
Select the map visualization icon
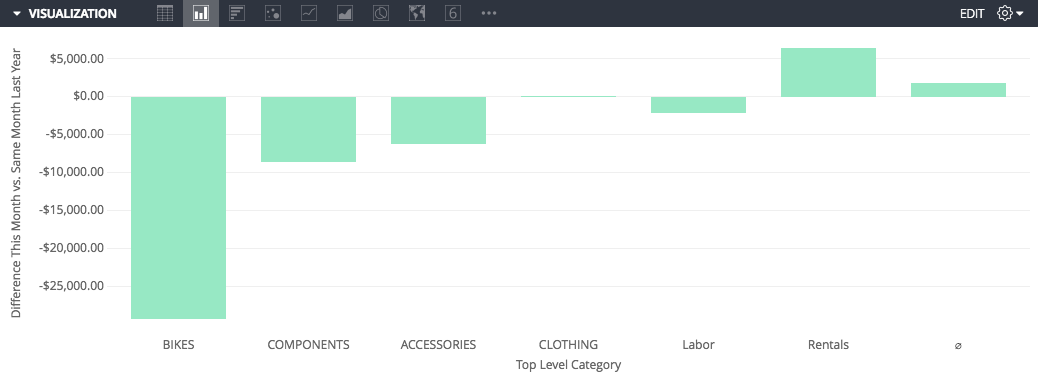[x=417, y=13]
